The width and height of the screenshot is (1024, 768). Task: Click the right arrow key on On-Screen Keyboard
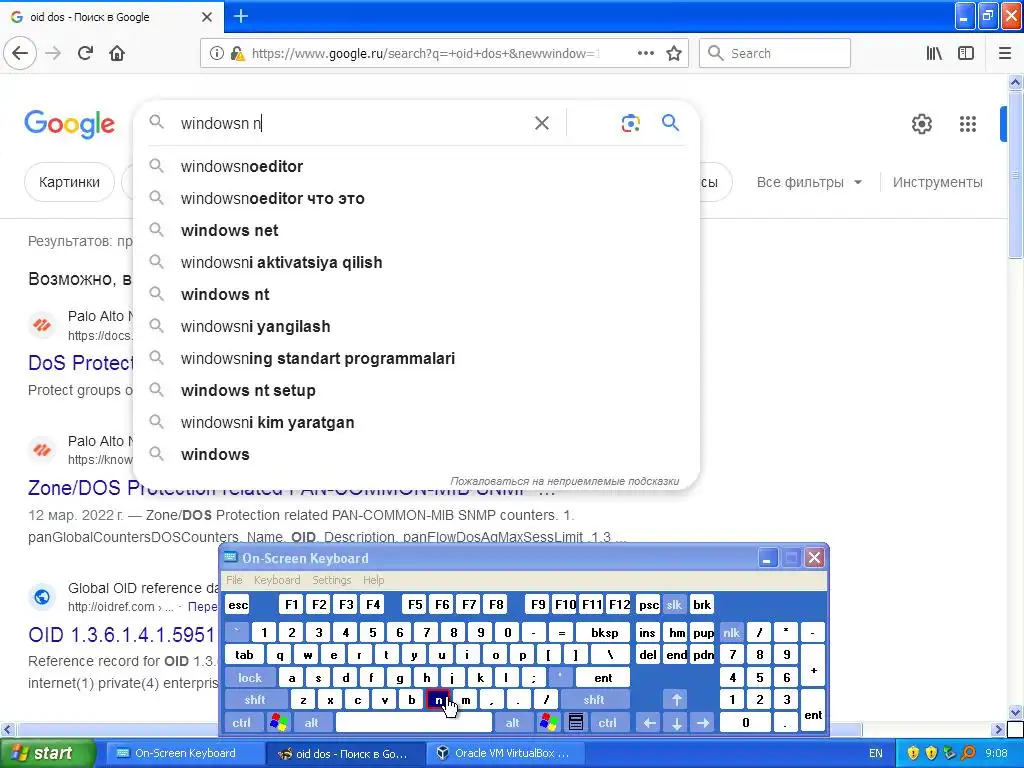(703, 722)
